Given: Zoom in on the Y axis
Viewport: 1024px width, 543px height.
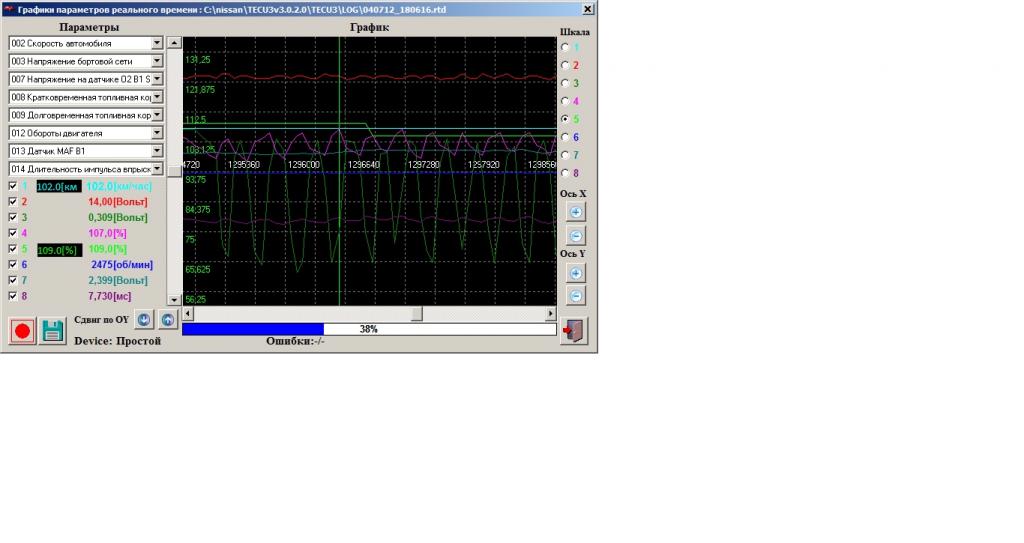Looking at the screenshot, I should [575, 273].
